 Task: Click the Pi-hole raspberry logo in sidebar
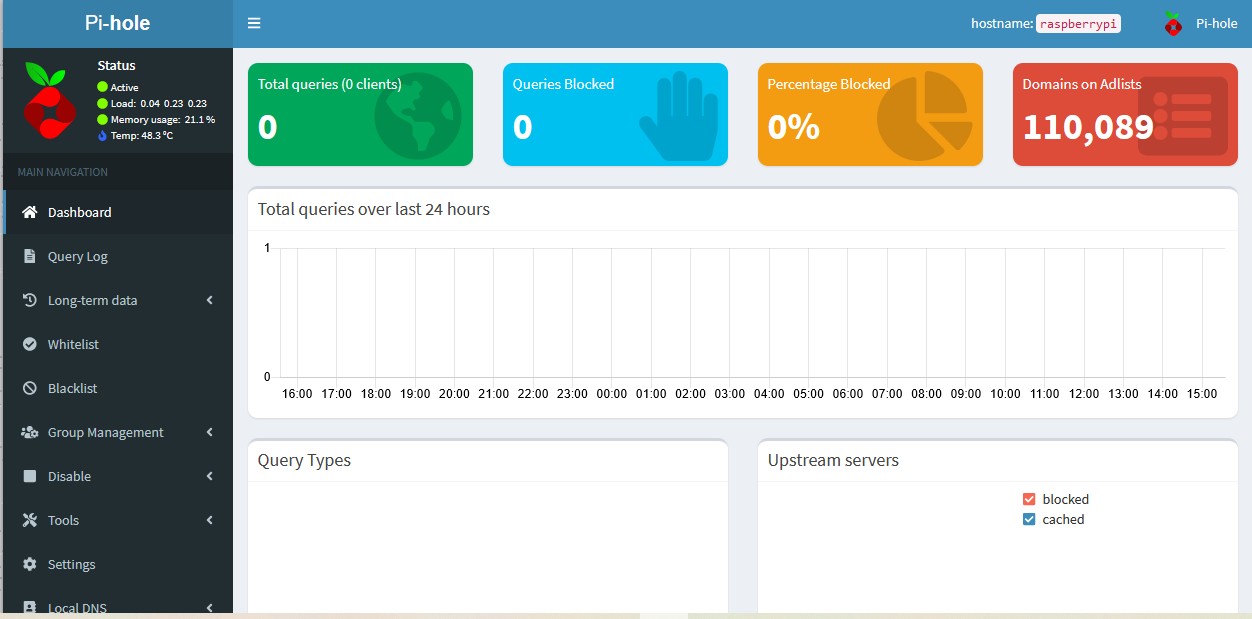coord(46,100)
